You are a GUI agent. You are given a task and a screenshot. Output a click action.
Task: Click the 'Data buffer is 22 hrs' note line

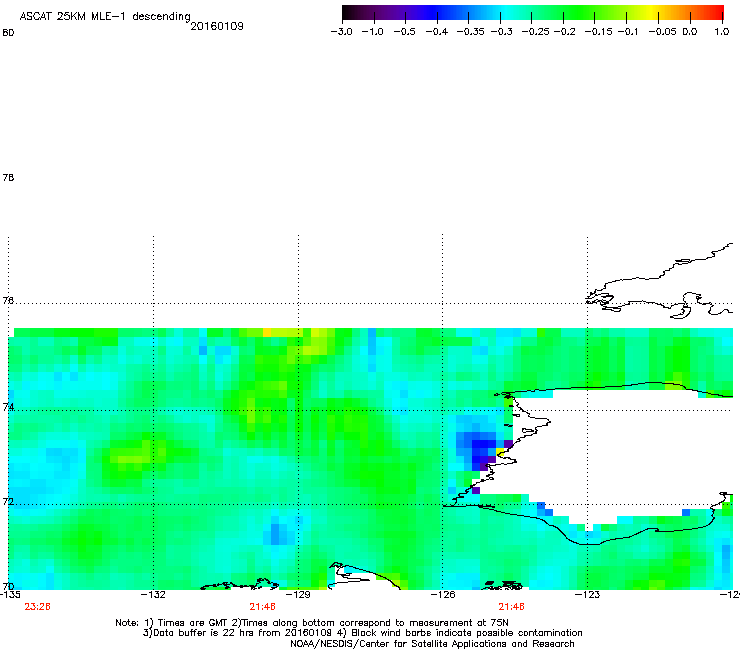tap(362, 633)
